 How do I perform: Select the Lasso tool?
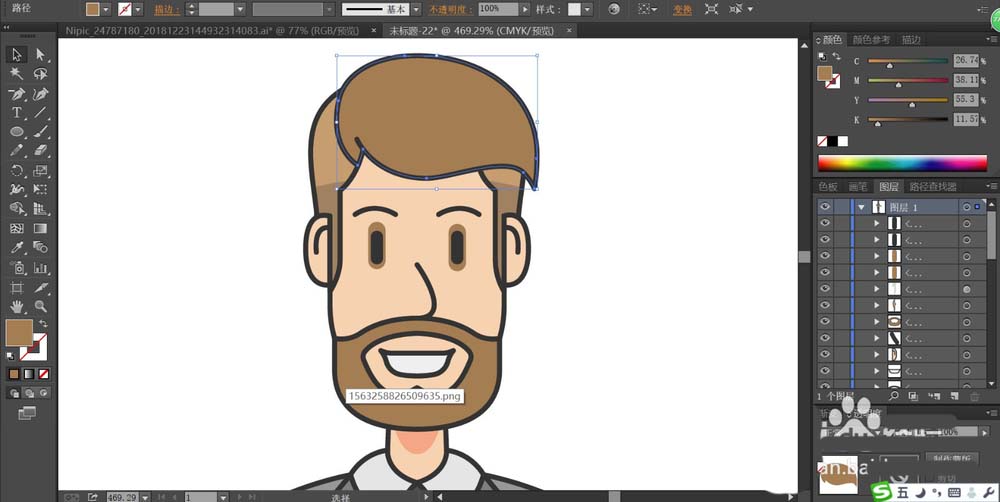[40, 74]
